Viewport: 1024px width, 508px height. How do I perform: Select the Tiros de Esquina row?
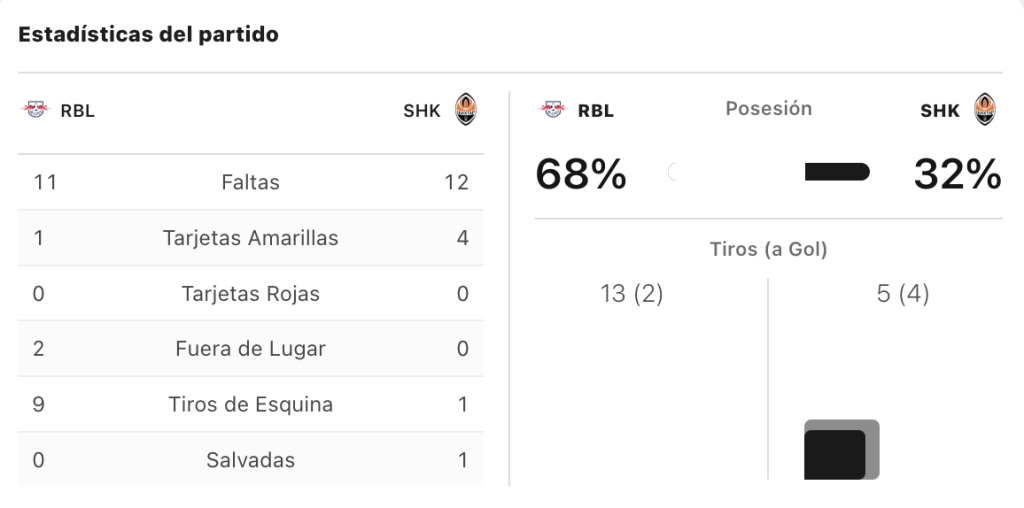(251, 404)
